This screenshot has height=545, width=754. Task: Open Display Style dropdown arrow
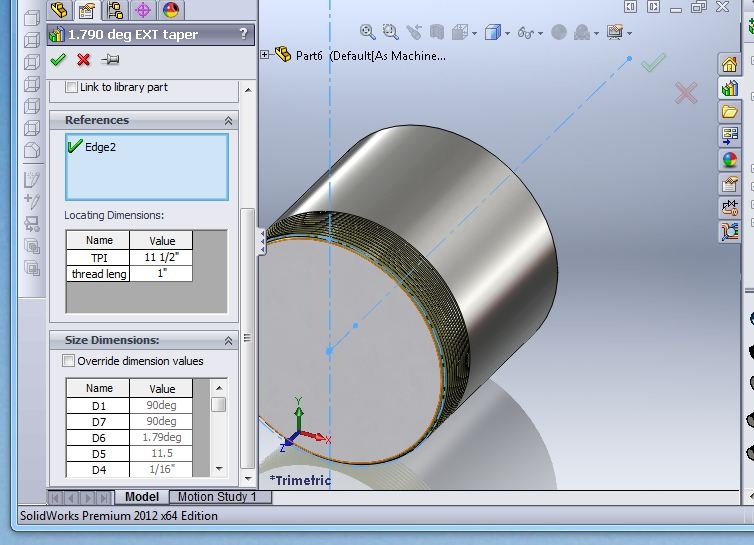[x=507, y=34]
